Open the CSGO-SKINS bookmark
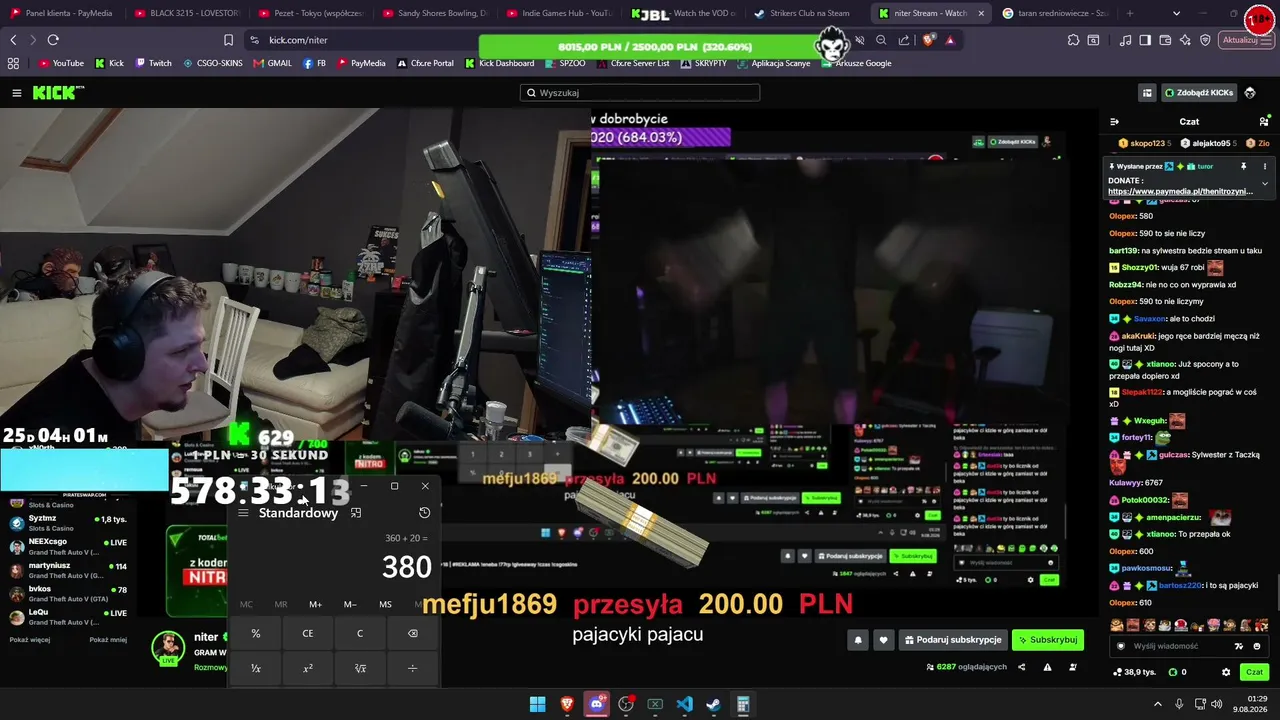This screenshot has height=720, width=1280. 213,63
